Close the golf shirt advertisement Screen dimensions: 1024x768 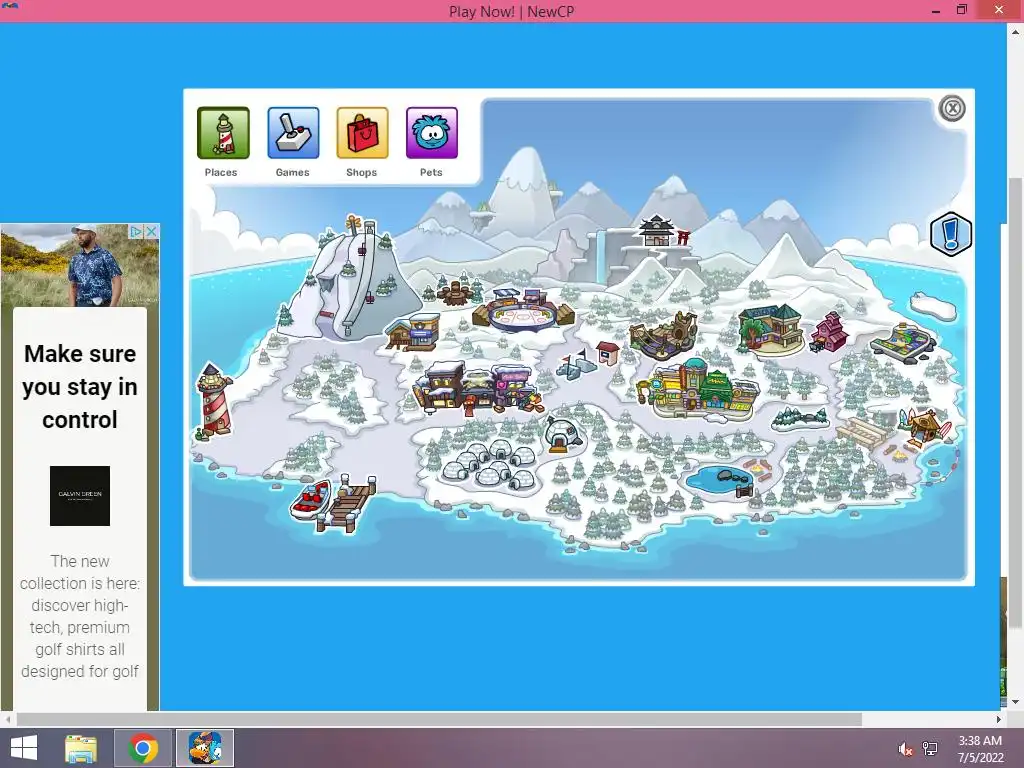[151, 231]
